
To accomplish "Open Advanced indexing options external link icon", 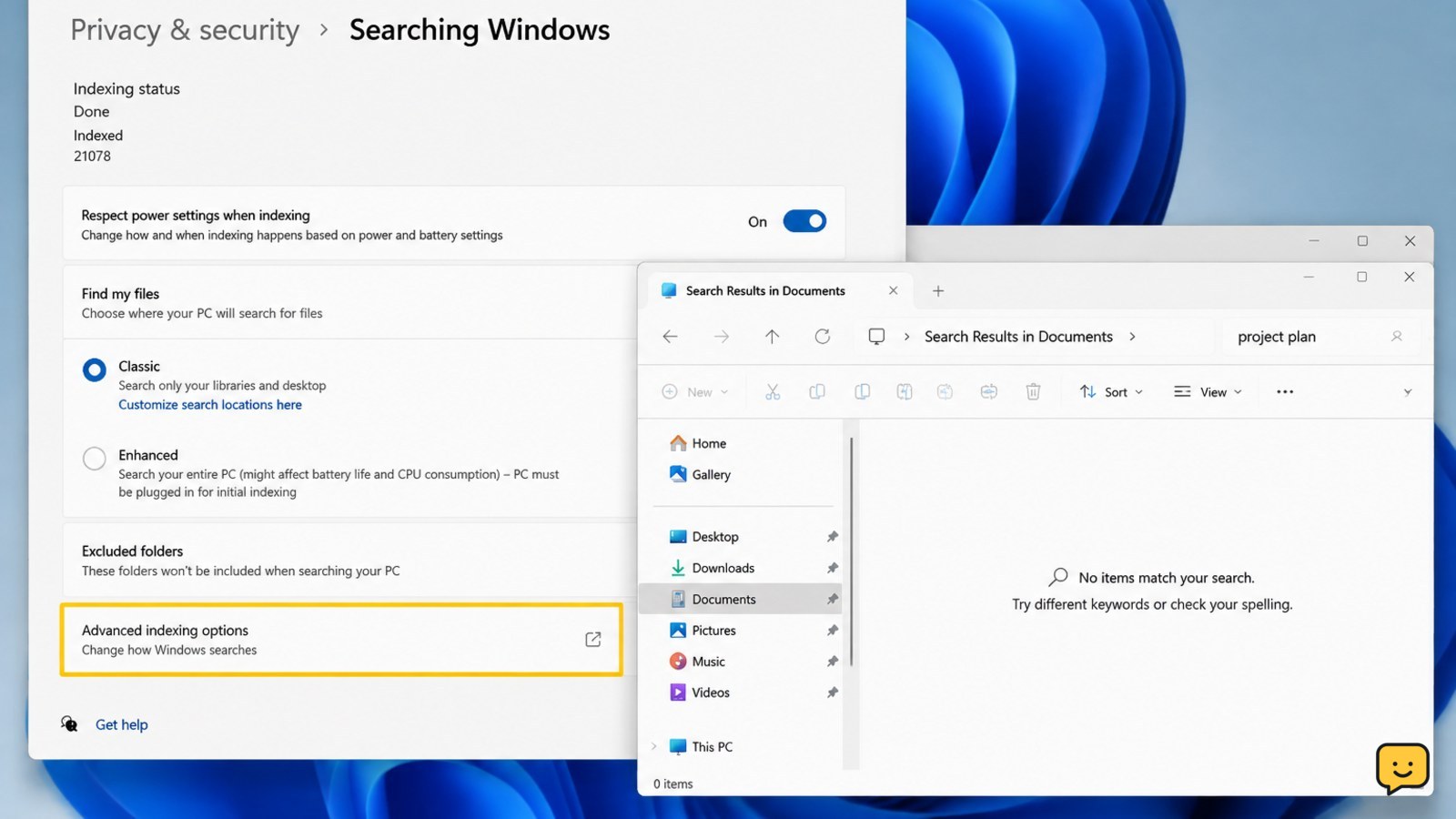I will tap(593, 640).
